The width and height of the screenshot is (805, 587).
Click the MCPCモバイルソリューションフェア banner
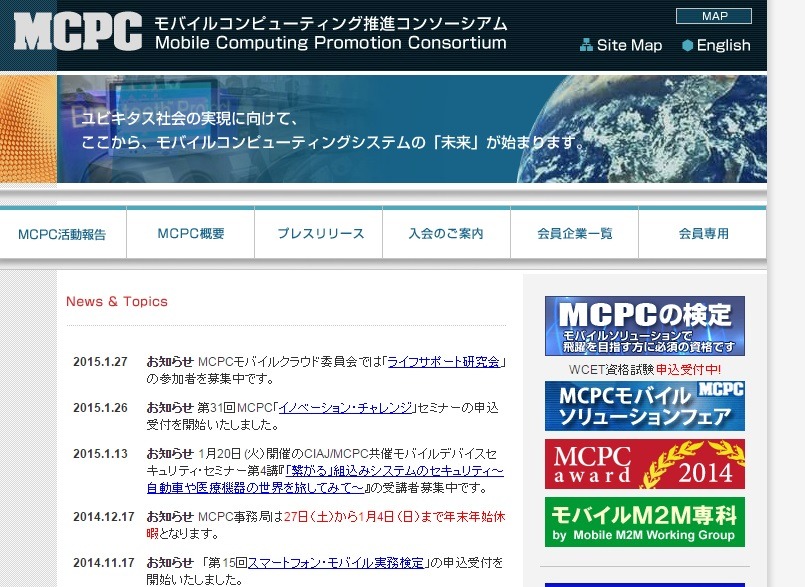[645, 406]
